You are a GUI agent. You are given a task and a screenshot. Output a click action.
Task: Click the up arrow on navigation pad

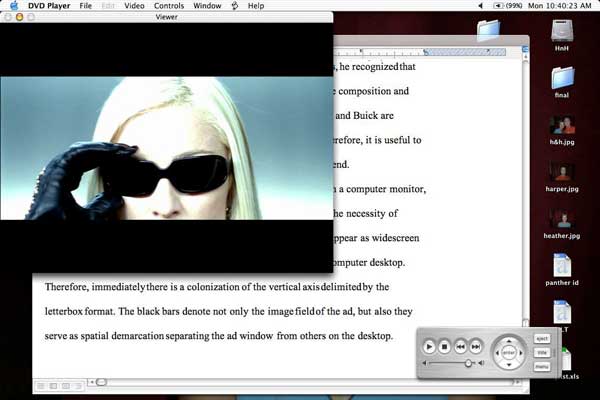pyautogui.click(x=509, y=340)
